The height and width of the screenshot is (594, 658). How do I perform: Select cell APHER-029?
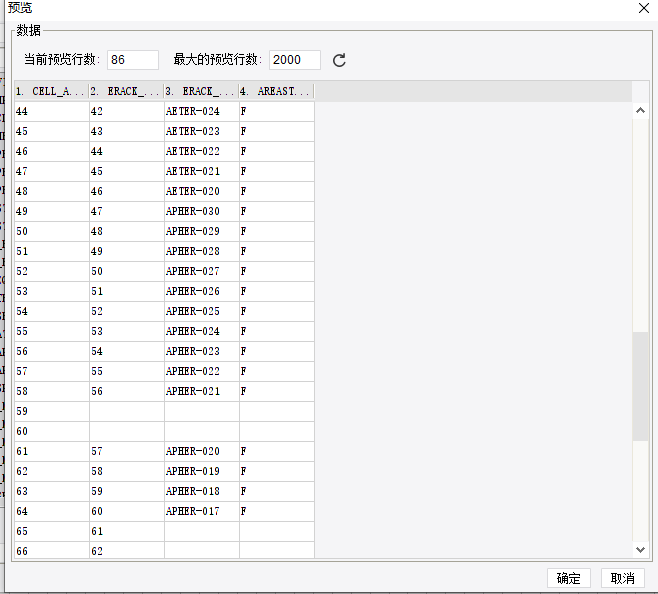click(x=201, y=231)
